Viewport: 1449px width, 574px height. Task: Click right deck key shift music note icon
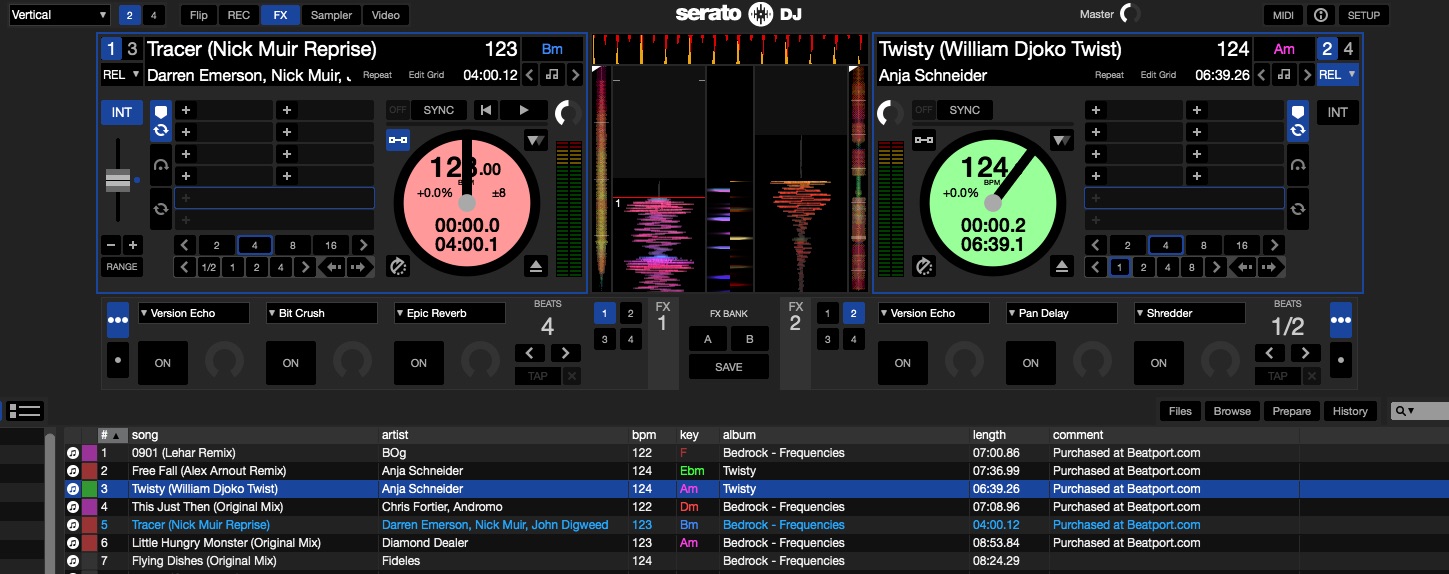coord(1284,75)
